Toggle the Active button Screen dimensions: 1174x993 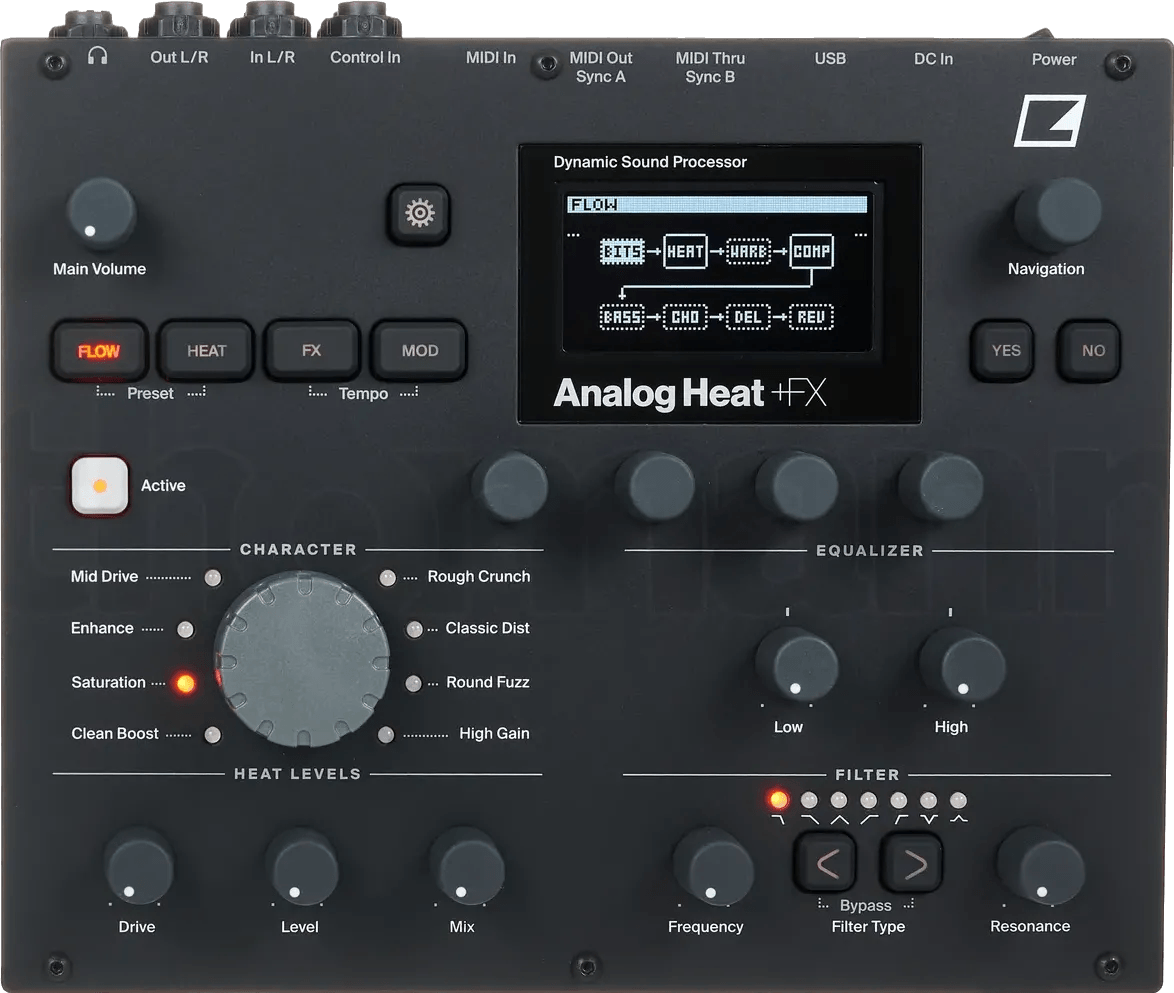click(100, 486)
